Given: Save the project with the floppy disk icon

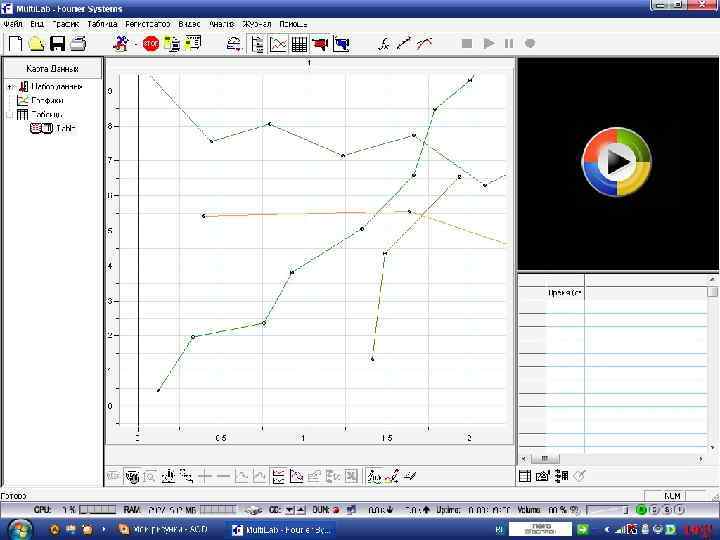Looking at the screenshot, I should pos(57,44).
